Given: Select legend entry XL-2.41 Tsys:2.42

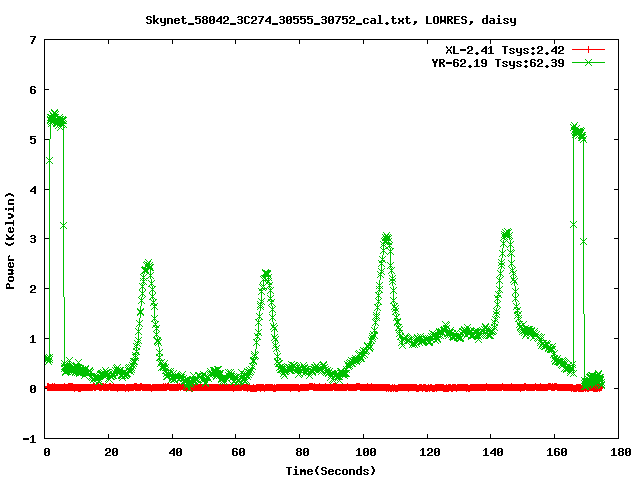Looking at the screenshot, I should (504, 50).
